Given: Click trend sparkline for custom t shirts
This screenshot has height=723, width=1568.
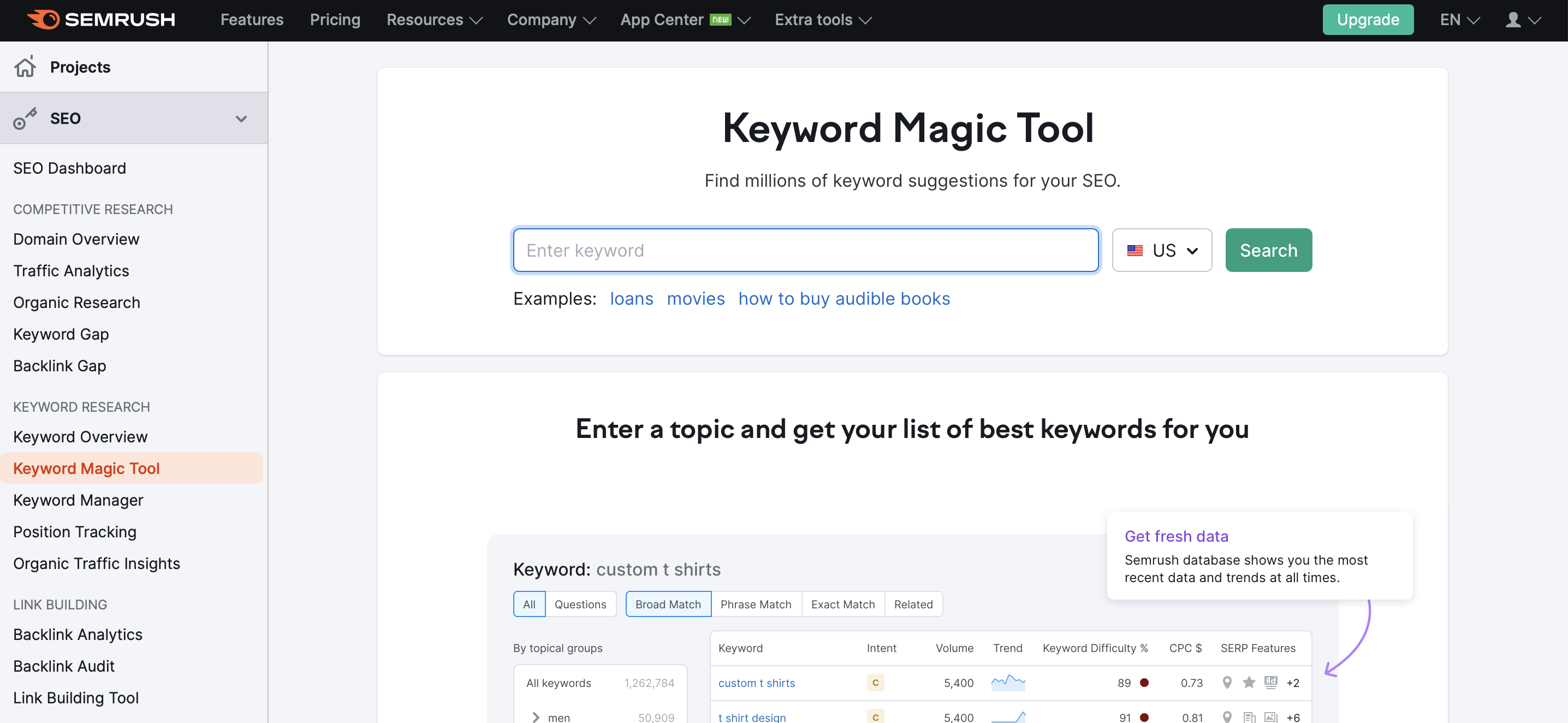Looking at the screenshot, I should 1008,682.
